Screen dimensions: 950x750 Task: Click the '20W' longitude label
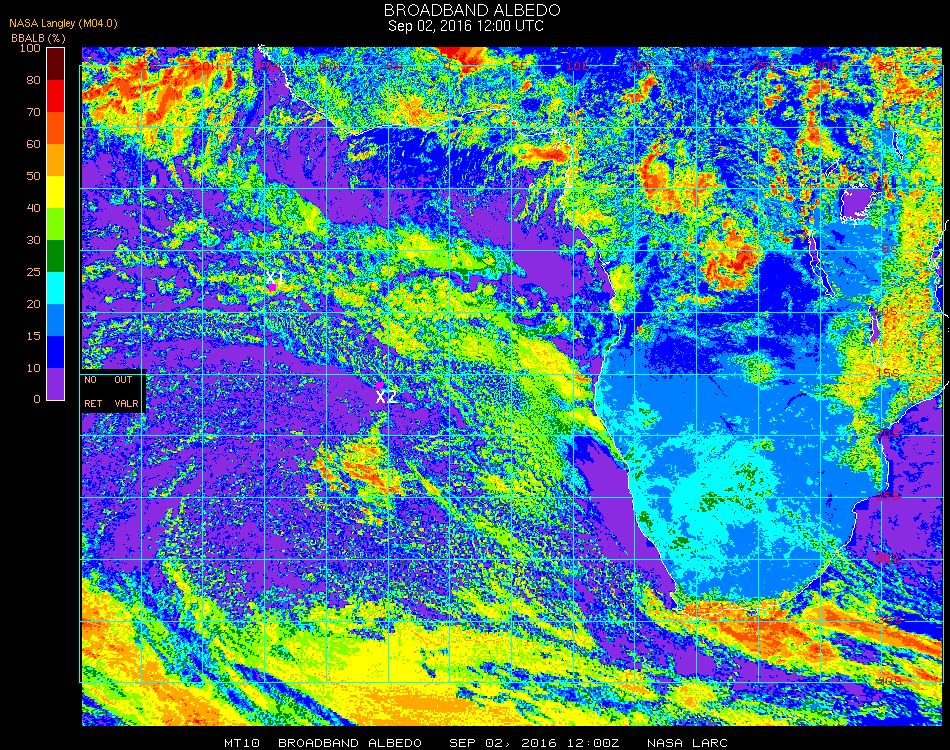click(206, 66)
